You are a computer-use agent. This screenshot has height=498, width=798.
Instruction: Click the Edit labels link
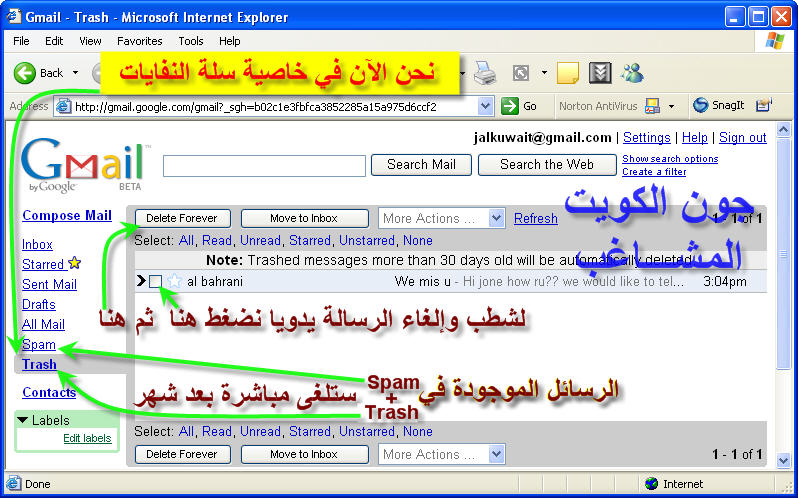(87, 438)
